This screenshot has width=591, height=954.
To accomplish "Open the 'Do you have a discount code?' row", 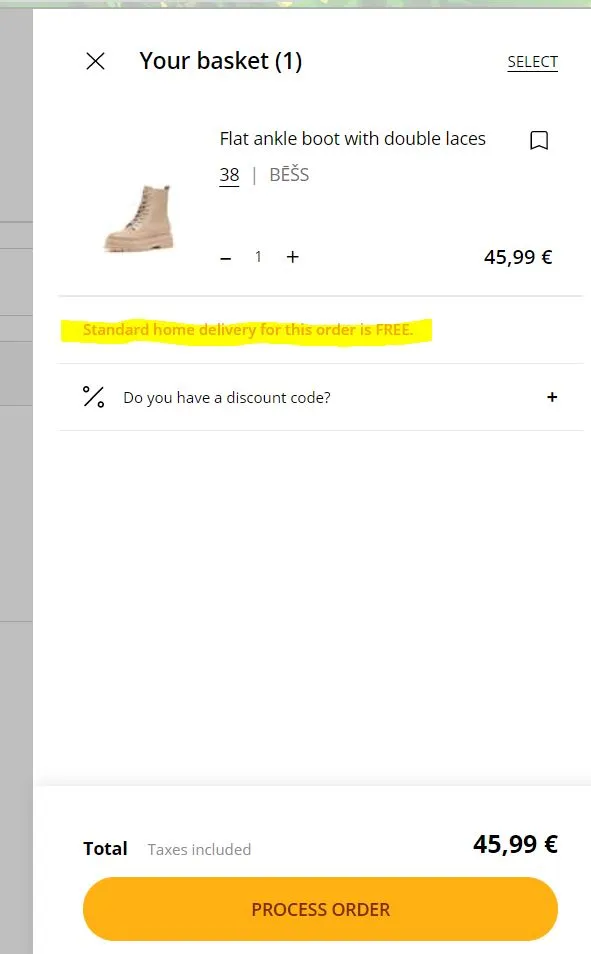I will (x=321, y=397).
